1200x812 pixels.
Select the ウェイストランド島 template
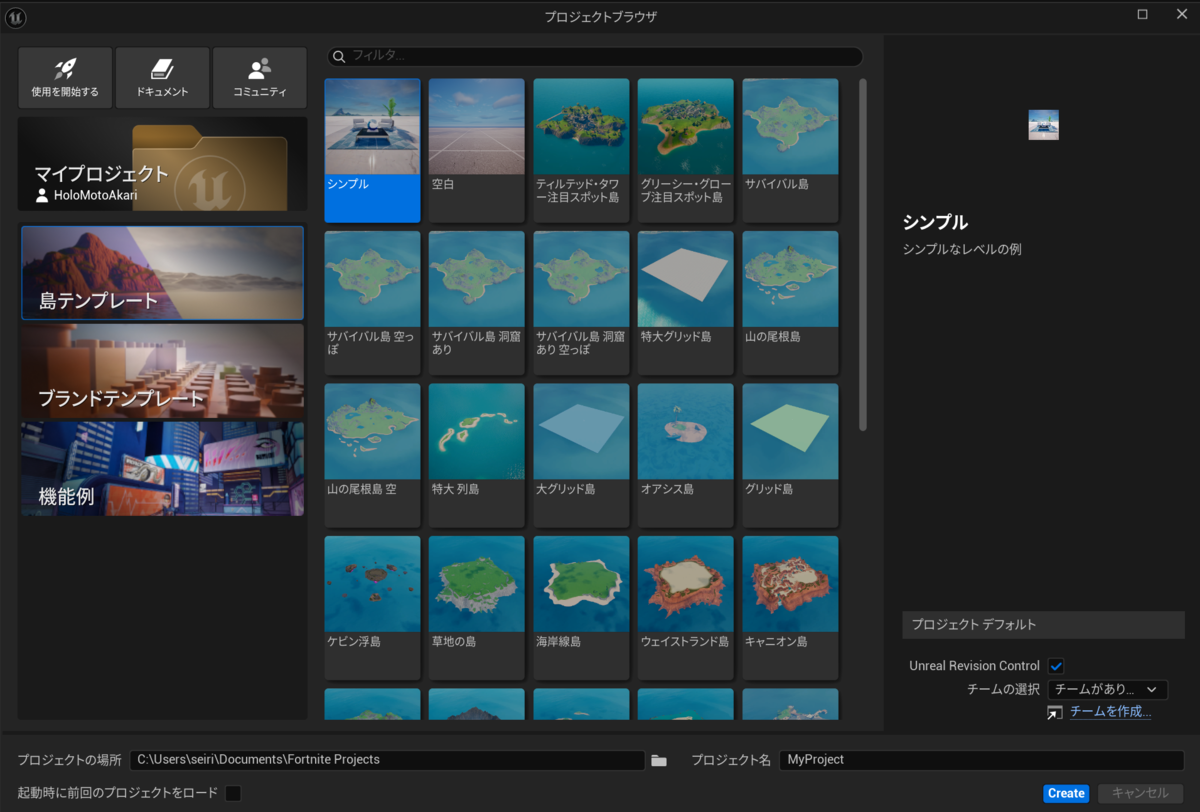click(x=685, y=608)
